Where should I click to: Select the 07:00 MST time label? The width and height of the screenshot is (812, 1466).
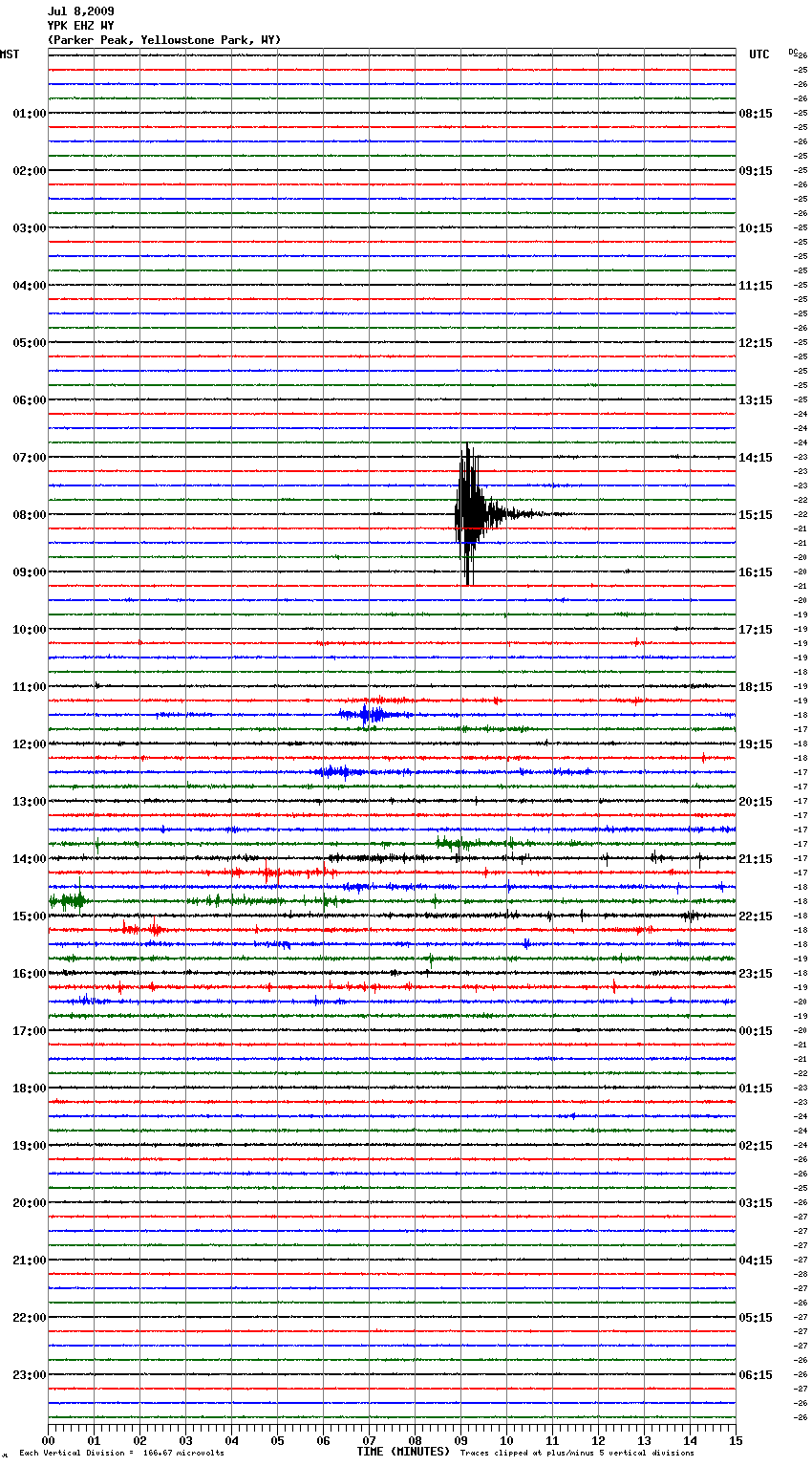pyautogui.click(x=30, y=458)
